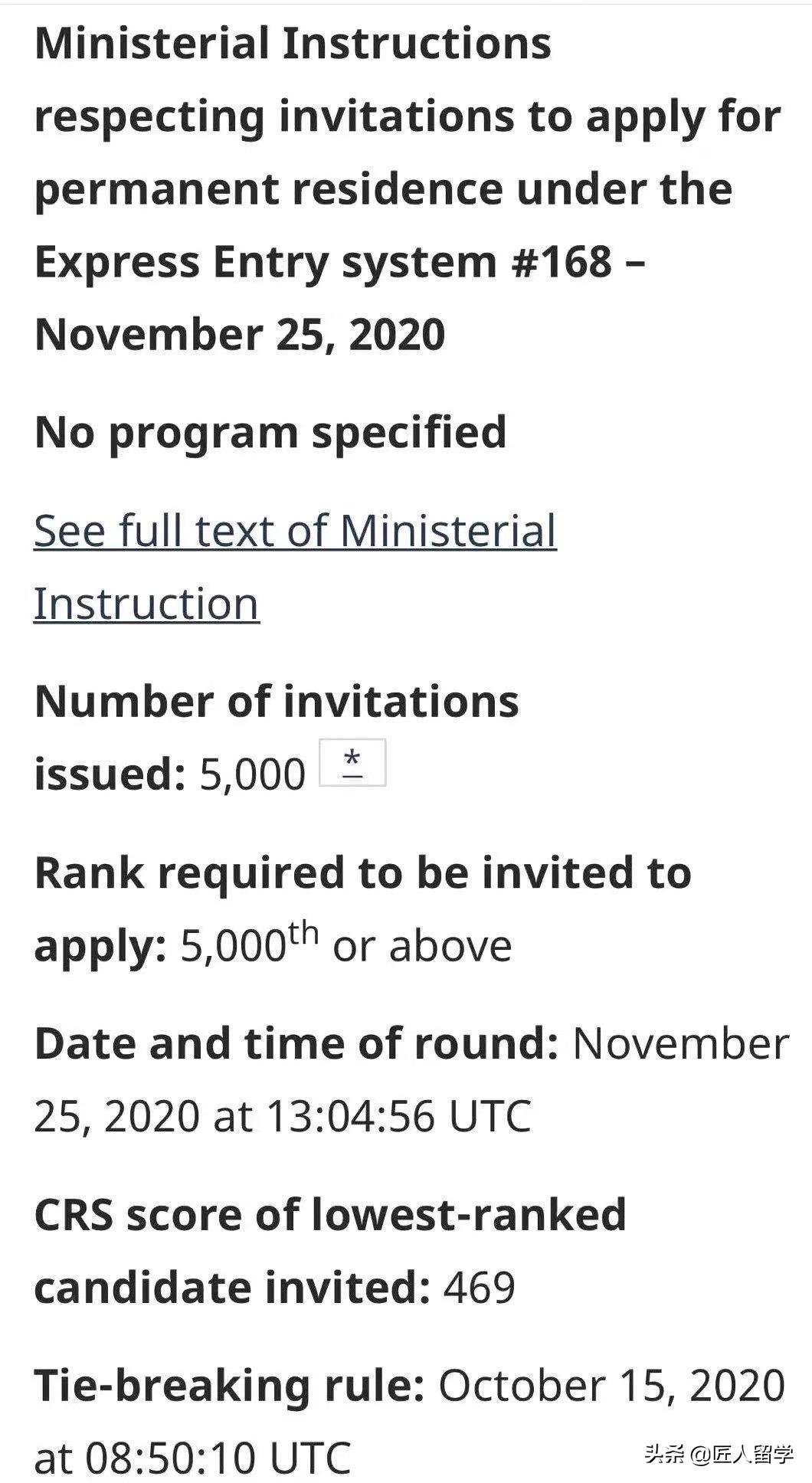The width and height of the screenshot is (812, 1483).
Task: Open the footnote asterisk beside 5,000
Action: click(x=352, y=763)
